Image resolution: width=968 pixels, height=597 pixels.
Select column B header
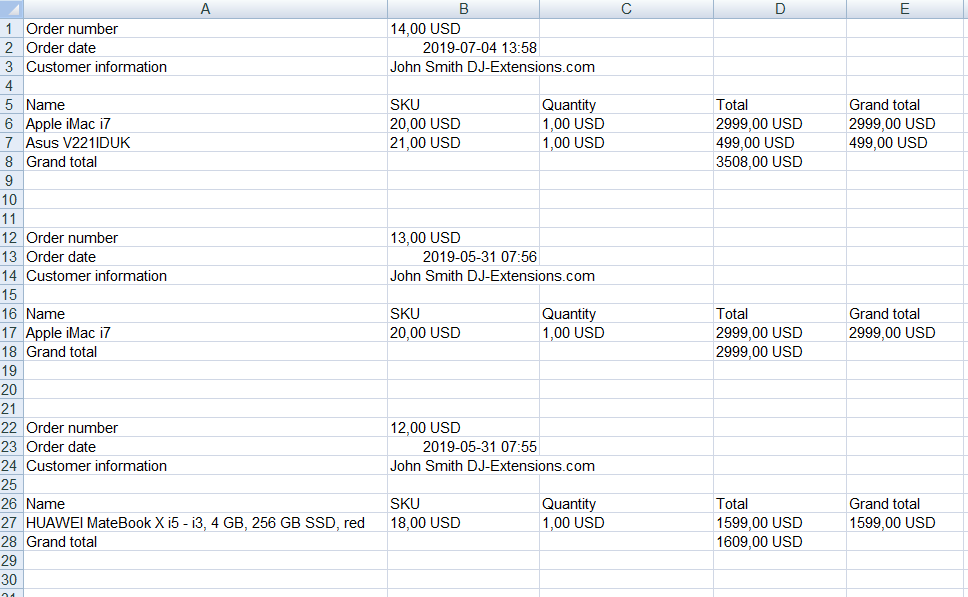point(464,9)
